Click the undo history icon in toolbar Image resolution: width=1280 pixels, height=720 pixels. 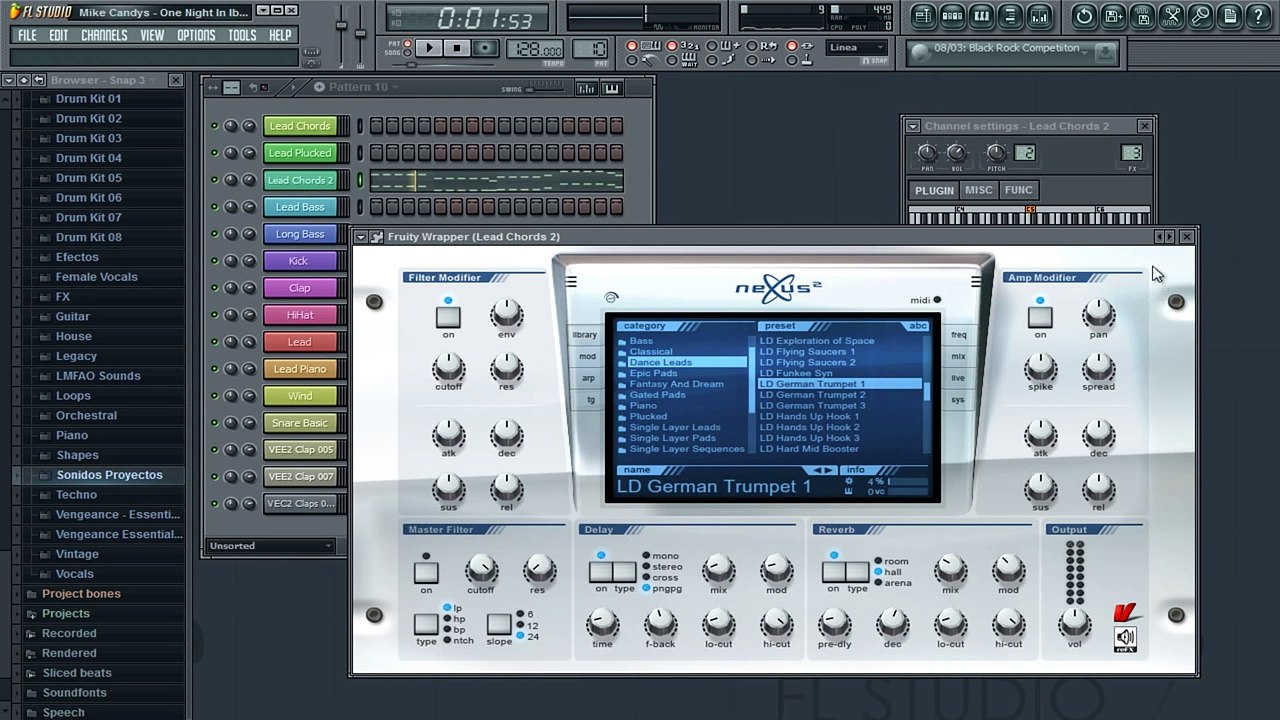(x=1084, y=16)
